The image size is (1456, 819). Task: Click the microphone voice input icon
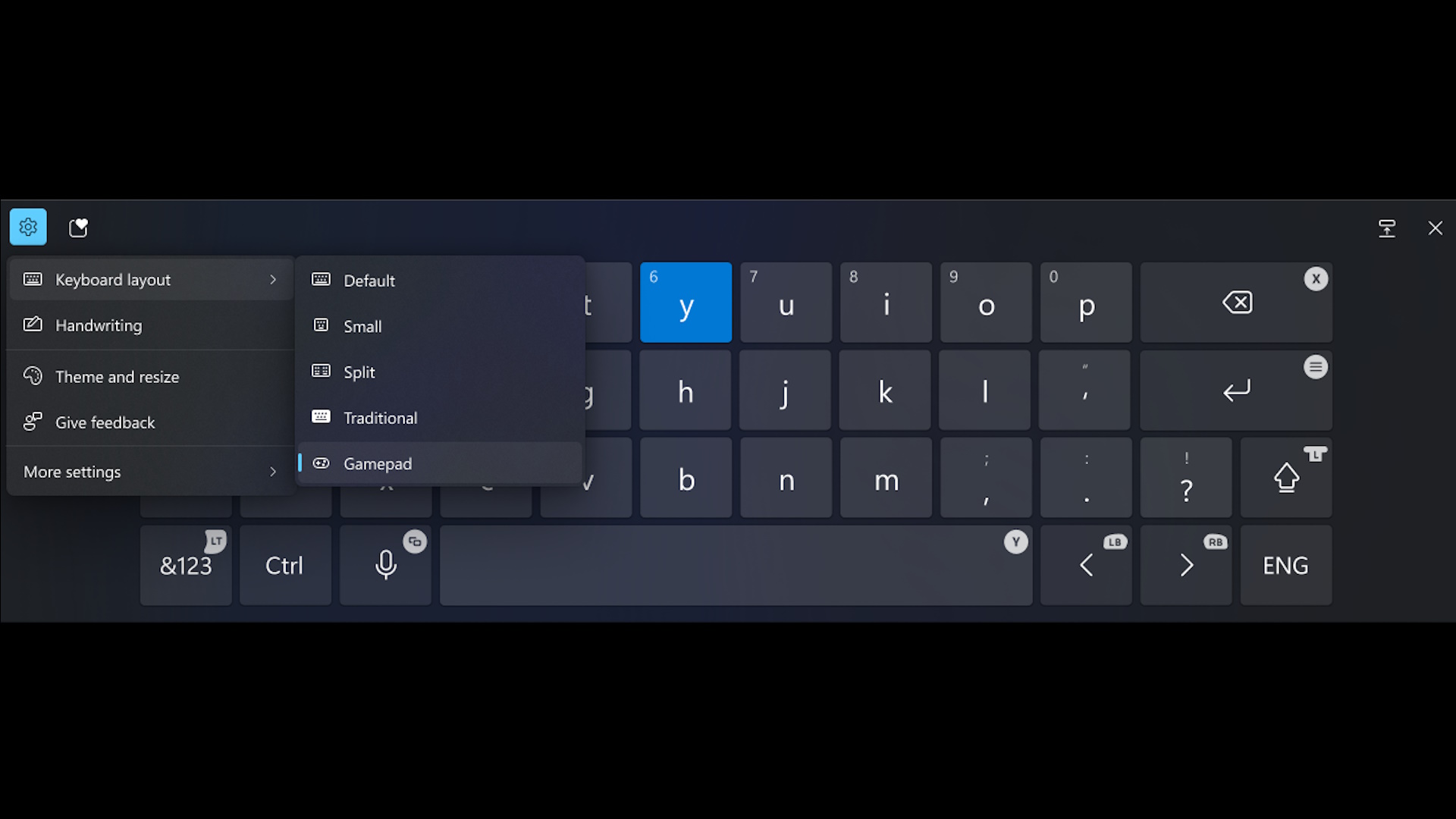[386, 564]
